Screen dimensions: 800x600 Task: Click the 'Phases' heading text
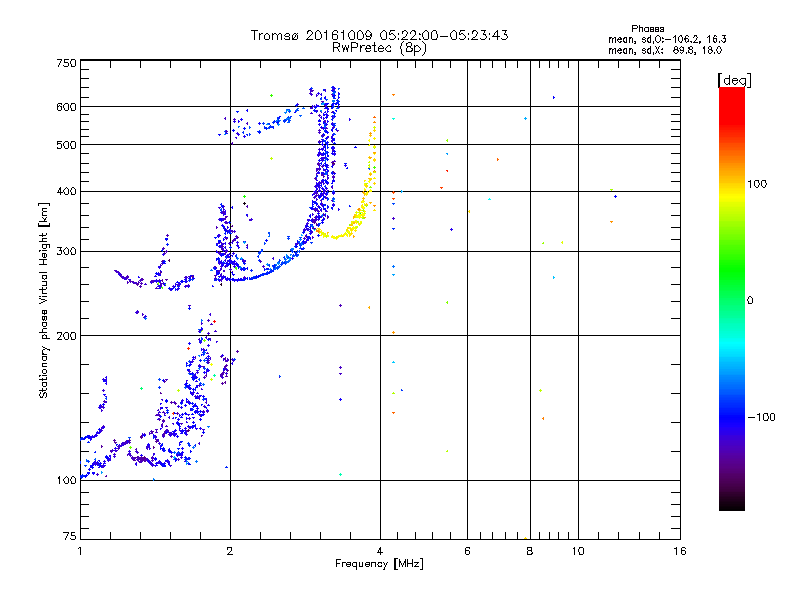point(647,29)
